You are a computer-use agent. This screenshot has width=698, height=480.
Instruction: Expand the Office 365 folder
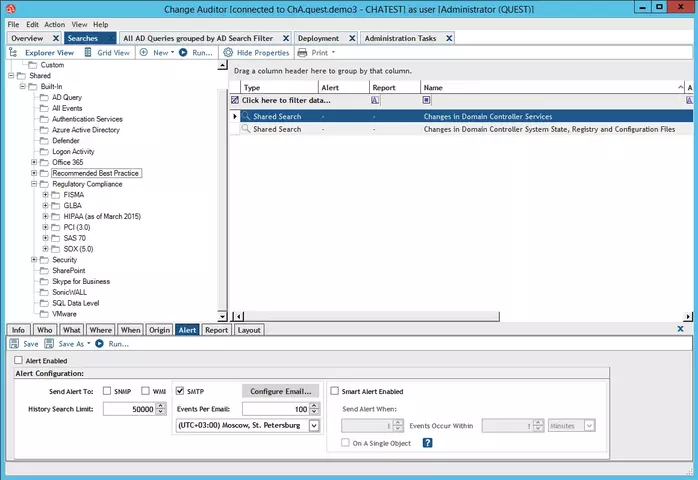[x=34, y=162]
